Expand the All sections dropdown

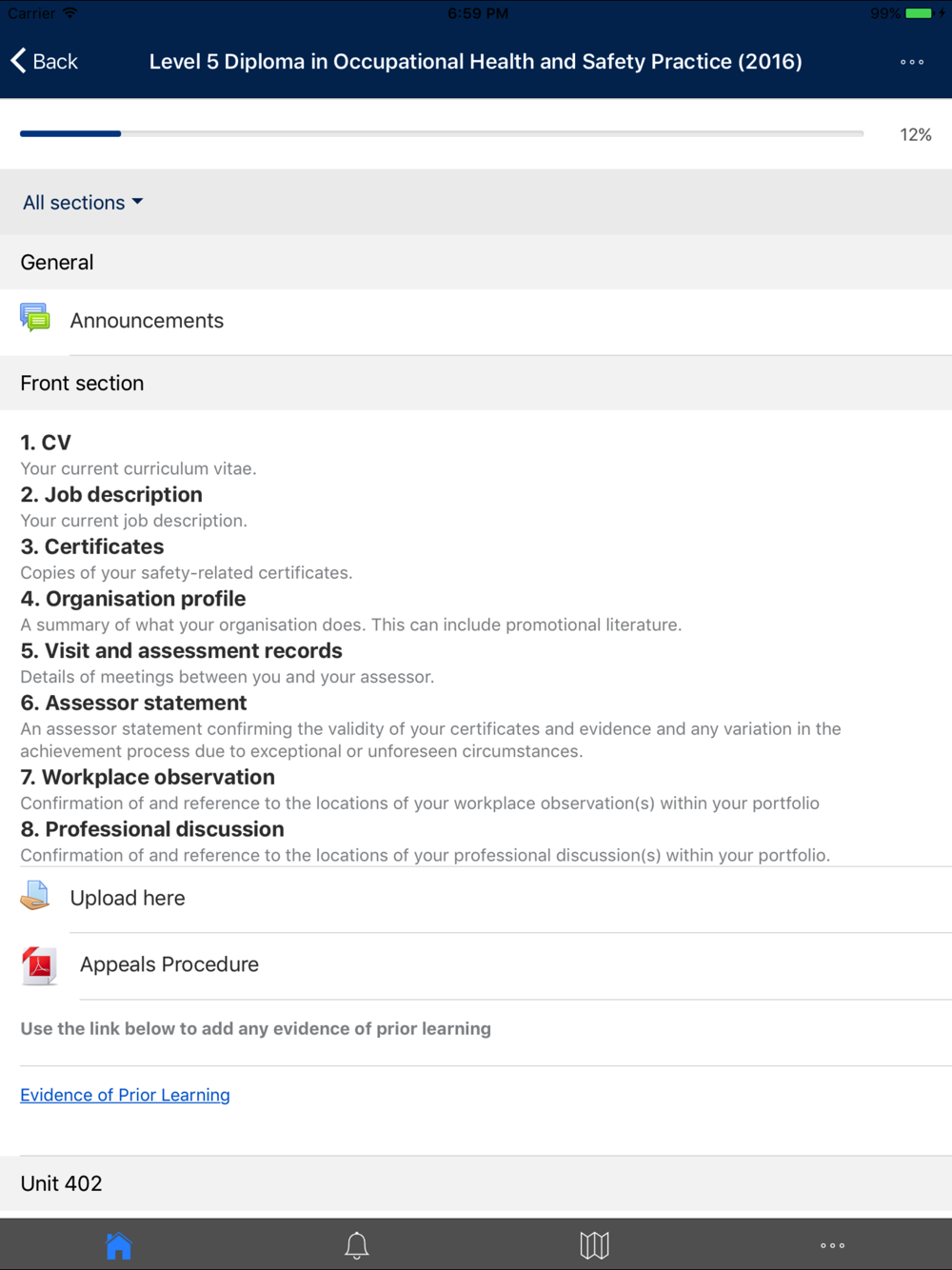(83, 202)
